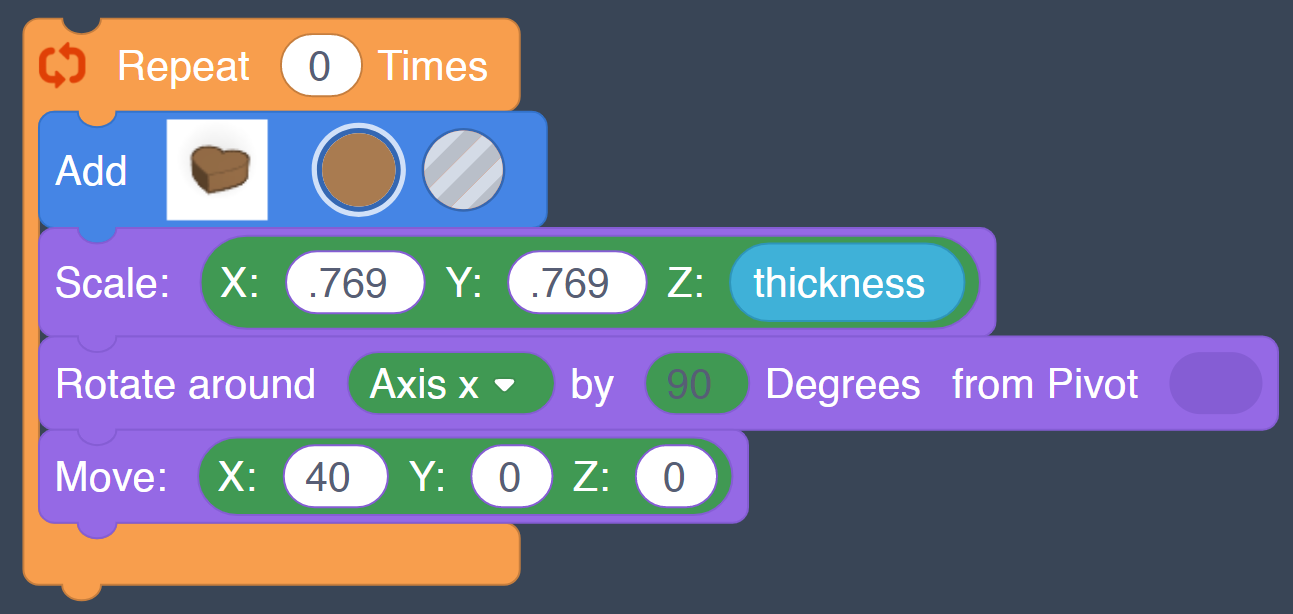This screenshot has height=614, width=1293.
Task: Click the orange repeat loop icon
Action: tap(62, 67)
